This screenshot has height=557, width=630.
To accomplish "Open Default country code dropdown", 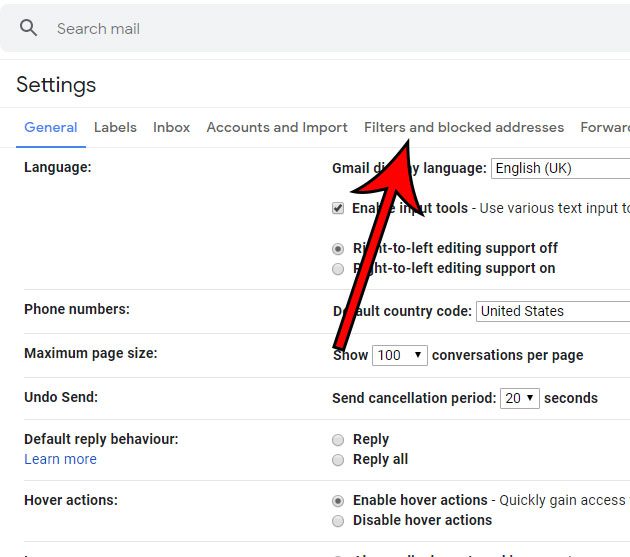I will coord(553,311).
